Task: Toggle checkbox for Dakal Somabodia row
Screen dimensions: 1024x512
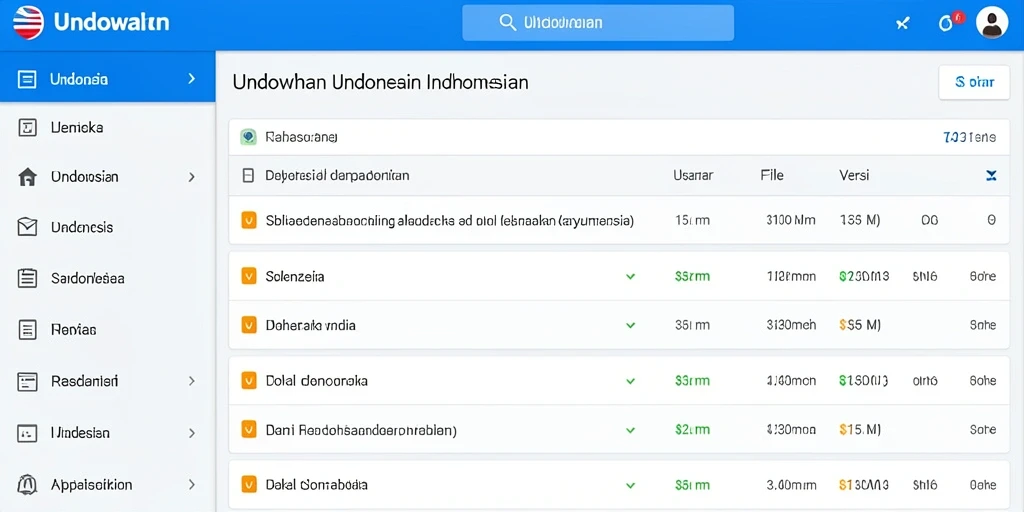Action: click(248, 485)
